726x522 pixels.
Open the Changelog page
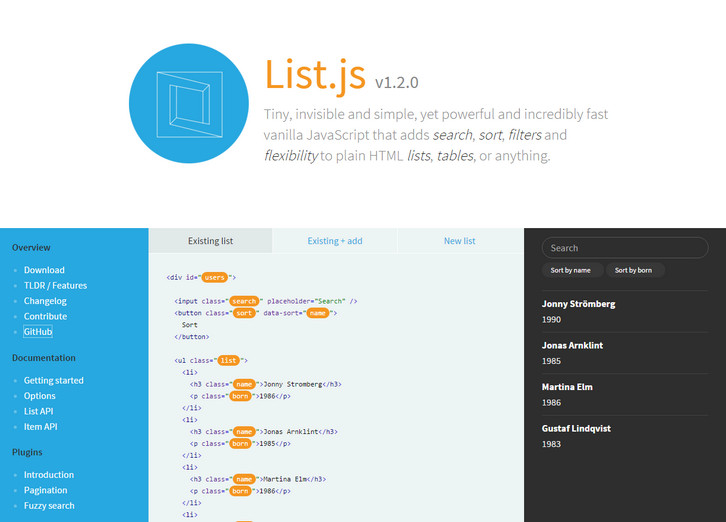(x=45, y=301)
